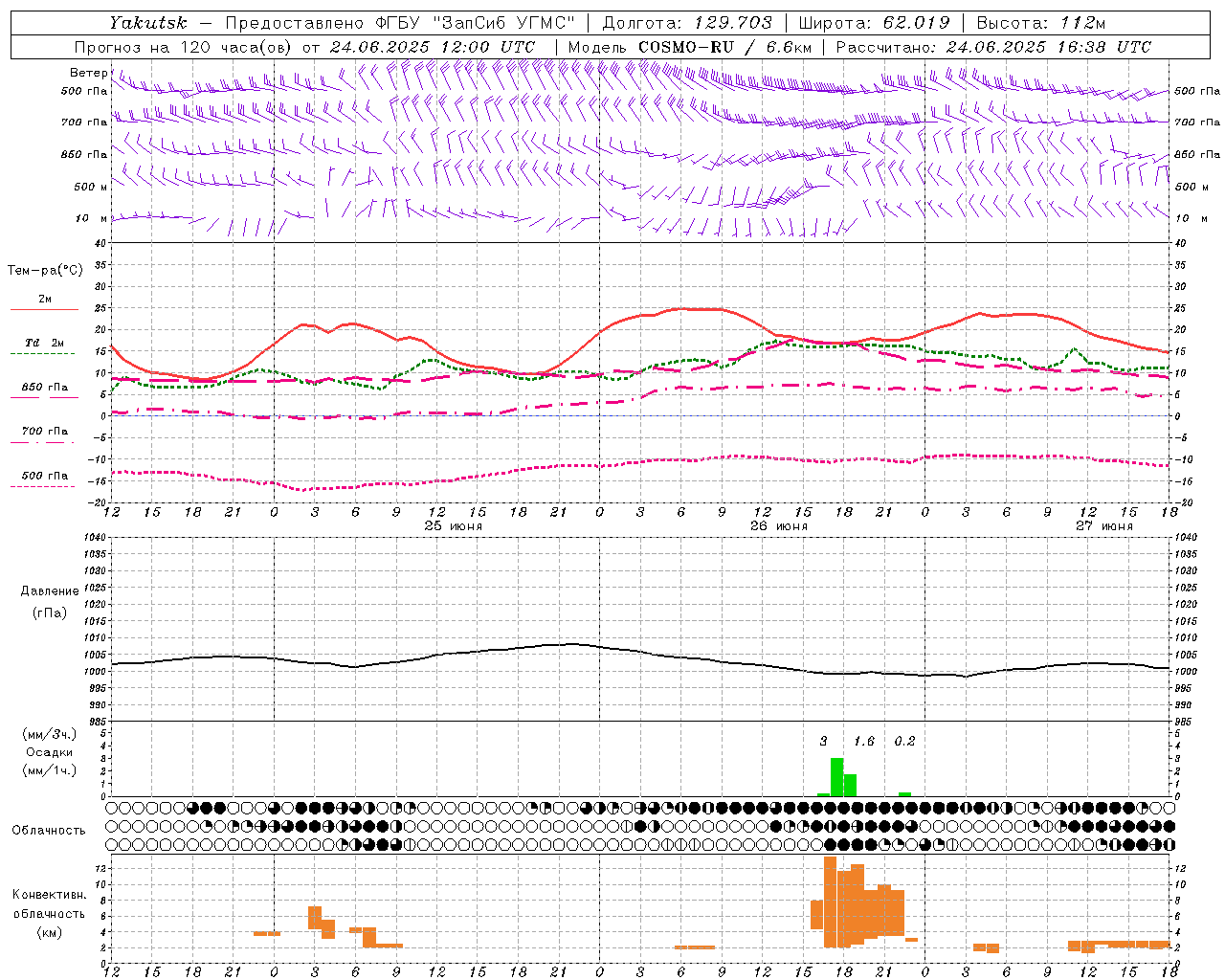This screenshot has height=980, width=1225.
Task: Click the "Осадки" precipitation label
Action: pos(49,752)
